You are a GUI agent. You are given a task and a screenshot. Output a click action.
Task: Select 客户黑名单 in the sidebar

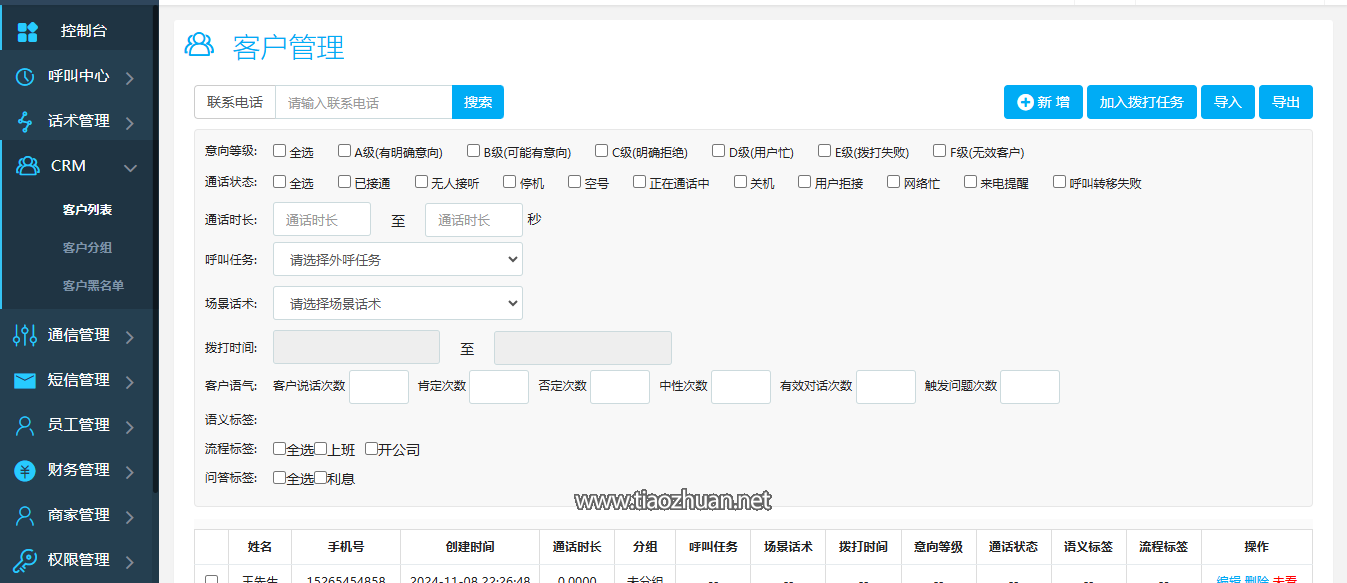(x=93, y=286)
